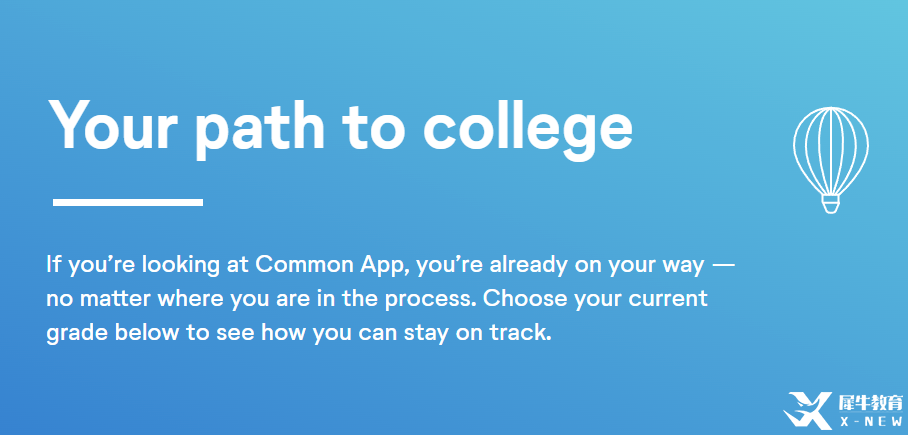Click the X-NEW bird logo watermark
The height and width of the screenshot is (435, 908).
pos(807,411)
